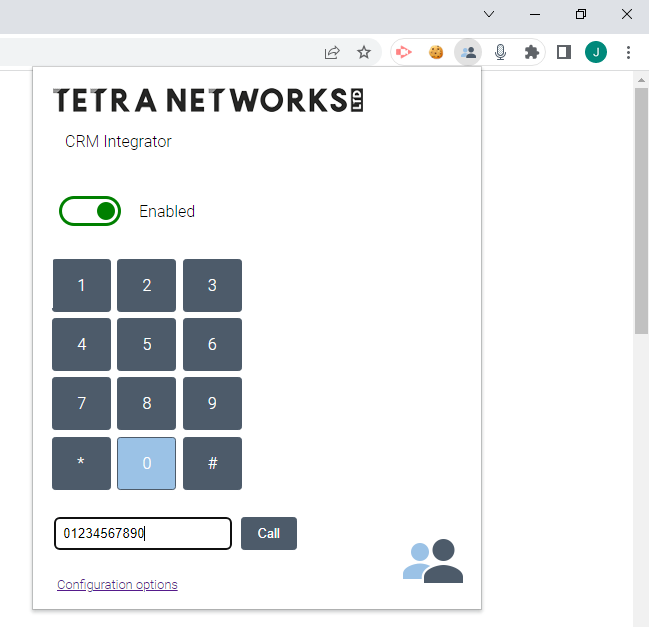The image size is (649, 627).
Task: Click the phone number input field
Action: coord(143,533)
